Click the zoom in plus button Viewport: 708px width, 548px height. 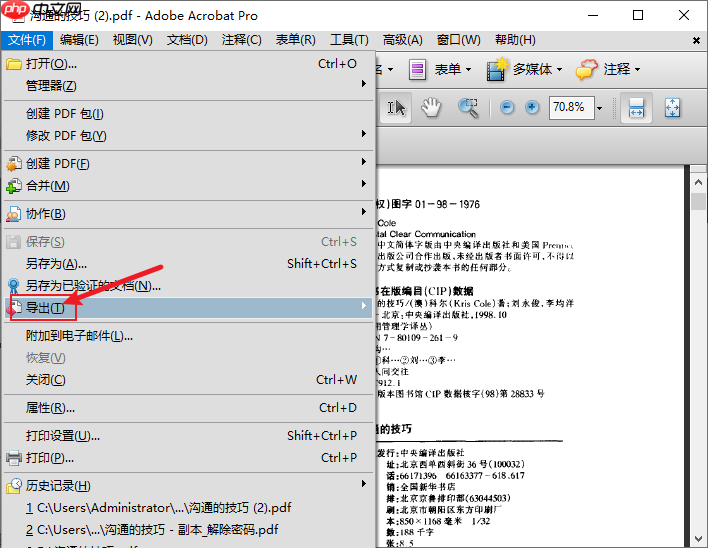point(532,107)
